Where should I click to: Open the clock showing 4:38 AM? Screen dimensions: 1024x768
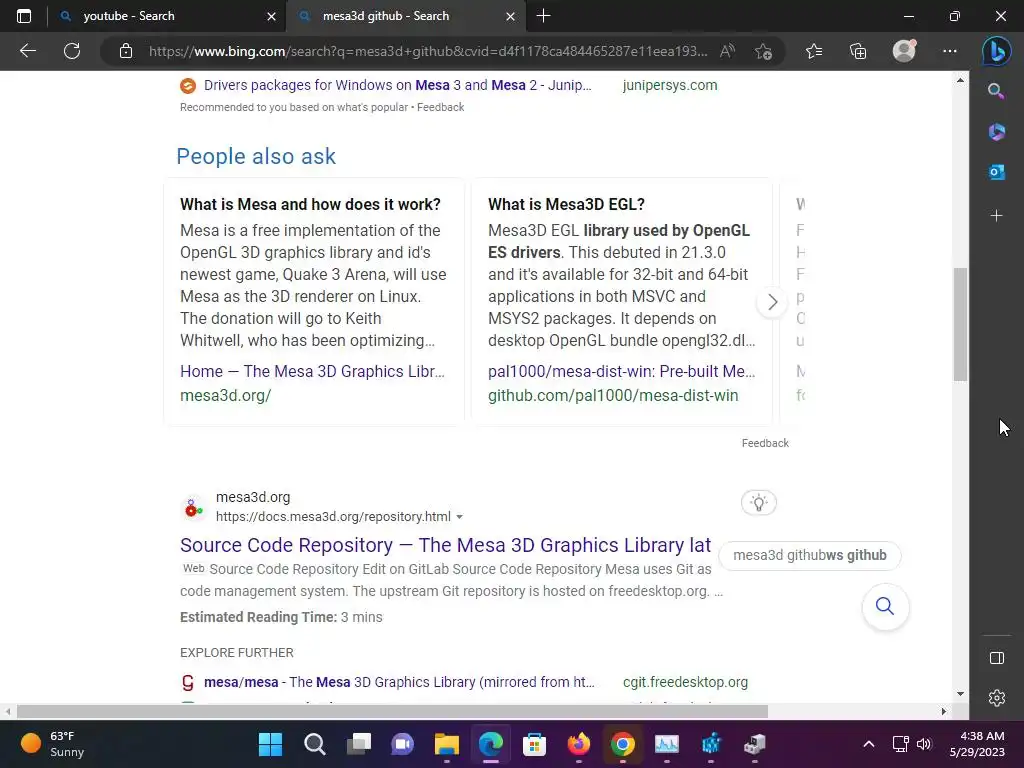tap(977, 744)
